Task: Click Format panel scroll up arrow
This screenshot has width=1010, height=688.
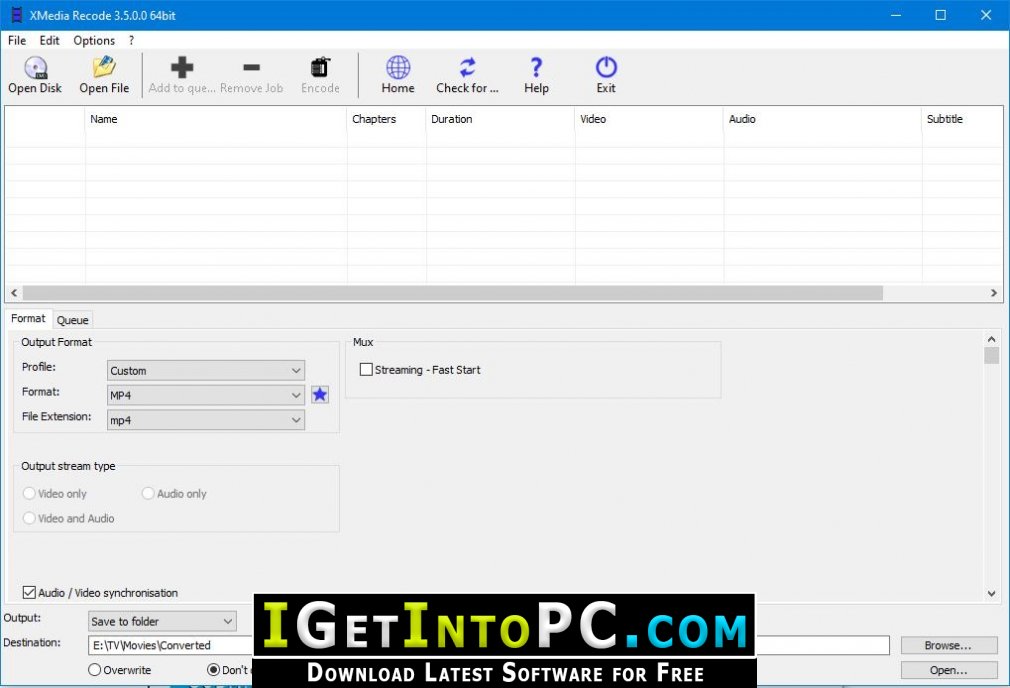Action: pos(991,339)
